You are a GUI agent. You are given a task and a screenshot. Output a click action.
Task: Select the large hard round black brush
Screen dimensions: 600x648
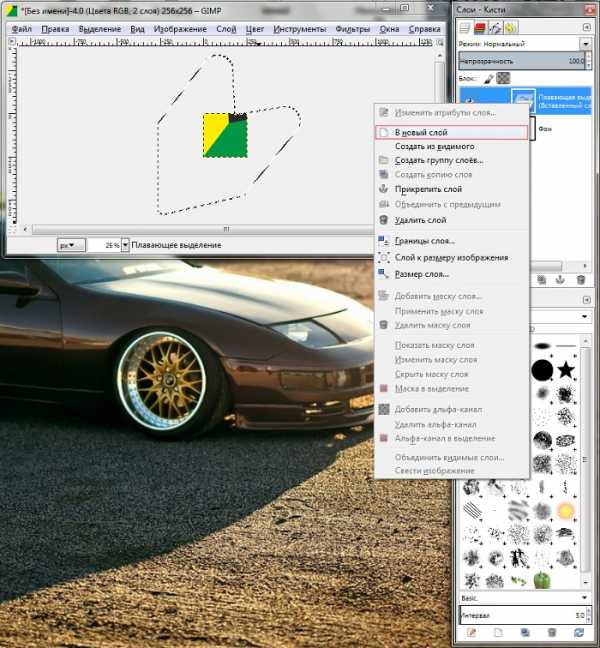(542, 370)
